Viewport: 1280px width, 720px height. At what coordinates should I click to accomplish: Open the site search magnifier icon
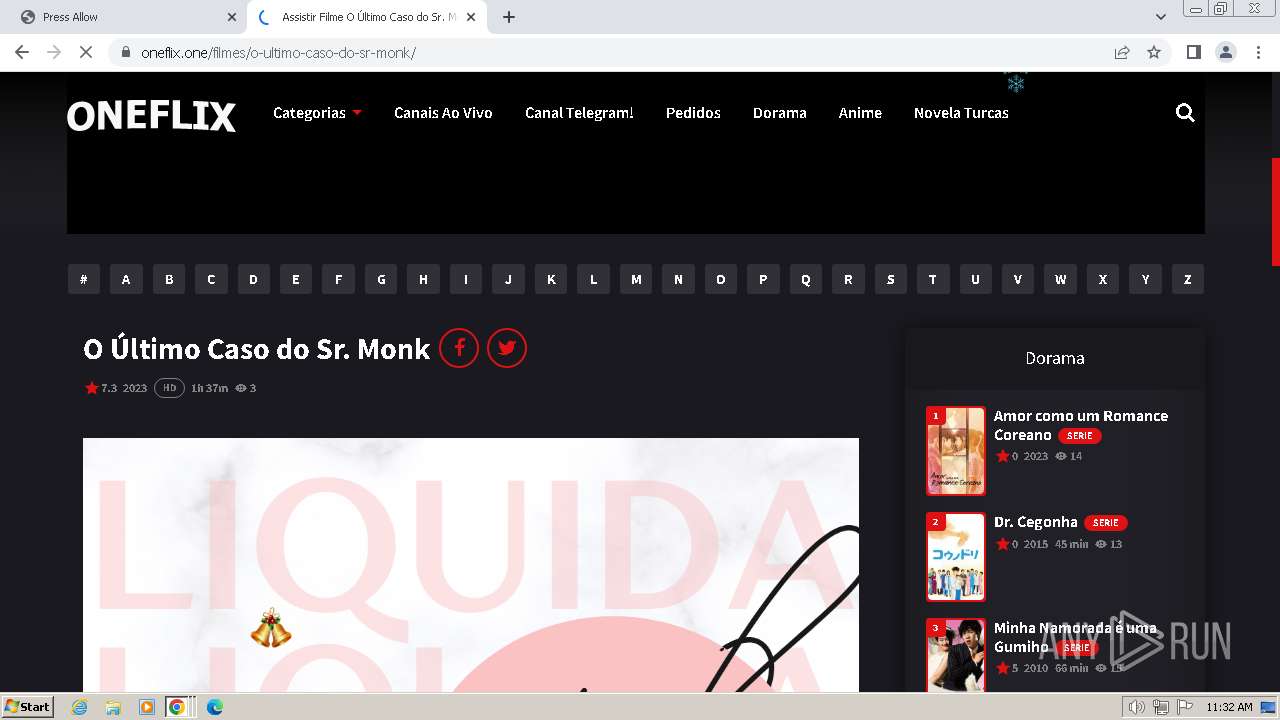point(1185,113)
